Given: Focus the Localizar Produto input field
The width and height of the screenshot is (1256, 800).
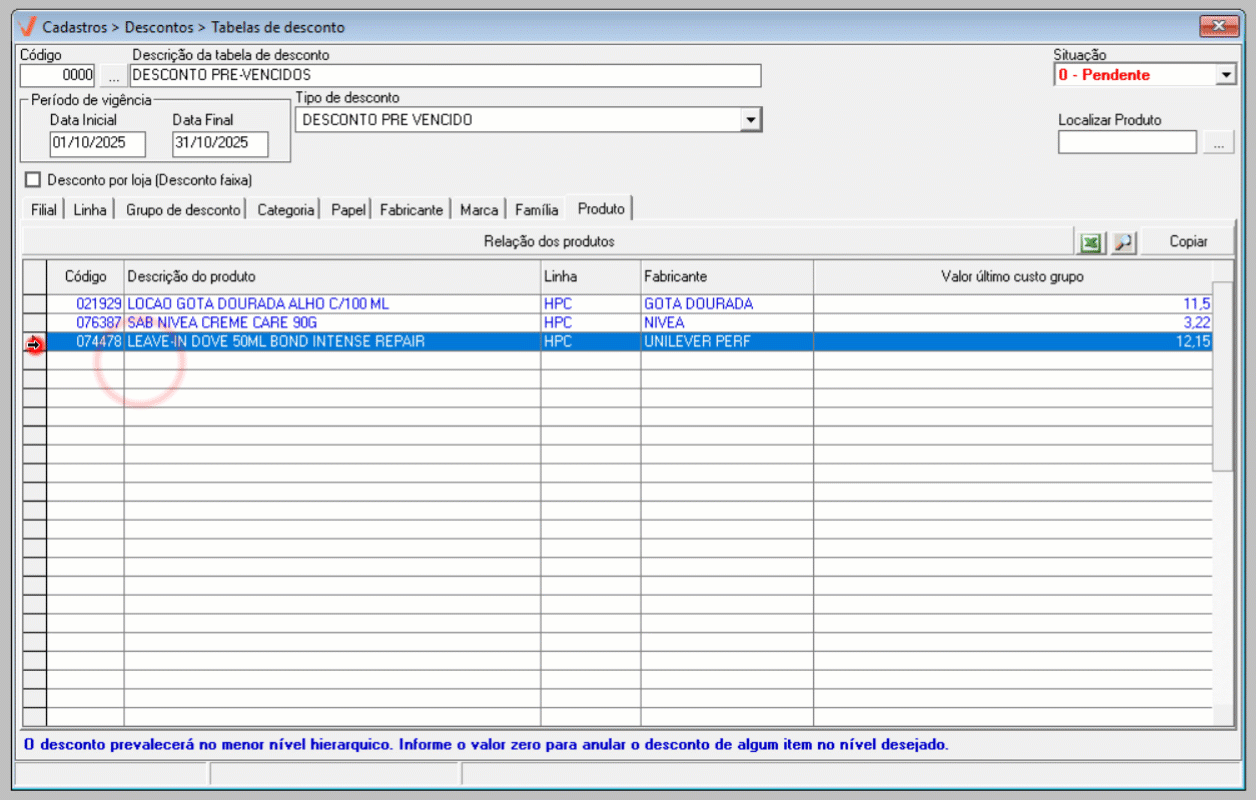Looking at the screenshot, I should [x=1126, y=143].
